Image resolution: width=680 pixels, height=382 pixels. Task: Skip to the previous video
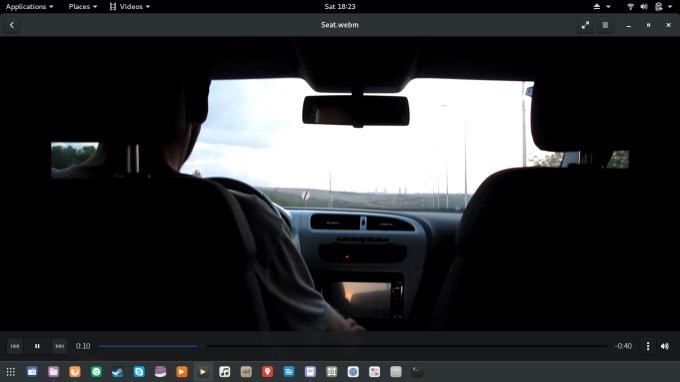pyautogui.click(x=15, y=346)
